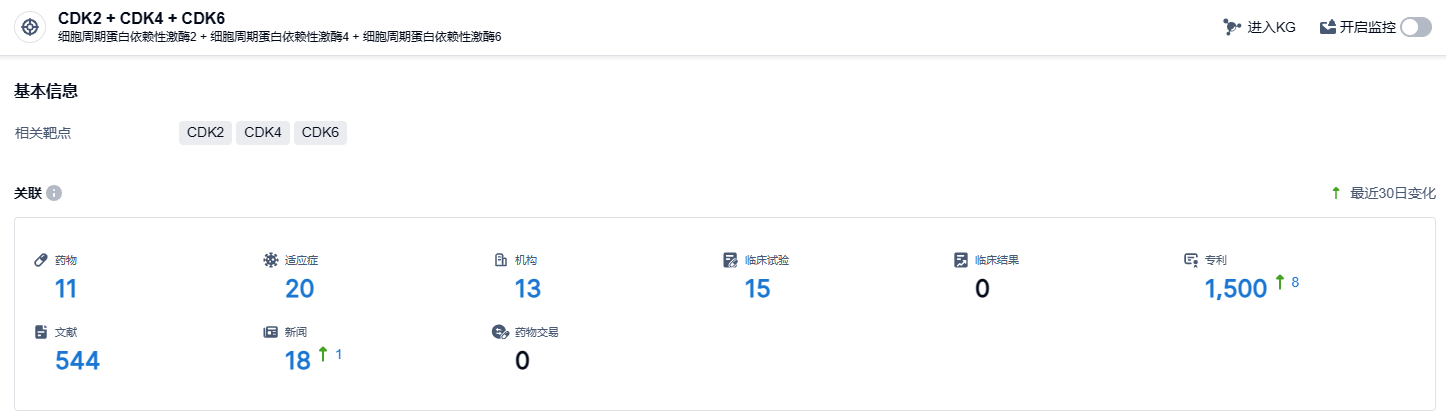This screenshot has width=1446, height=416.
Task: Click the patent icon beside 专利
Action: [1190, 260]
